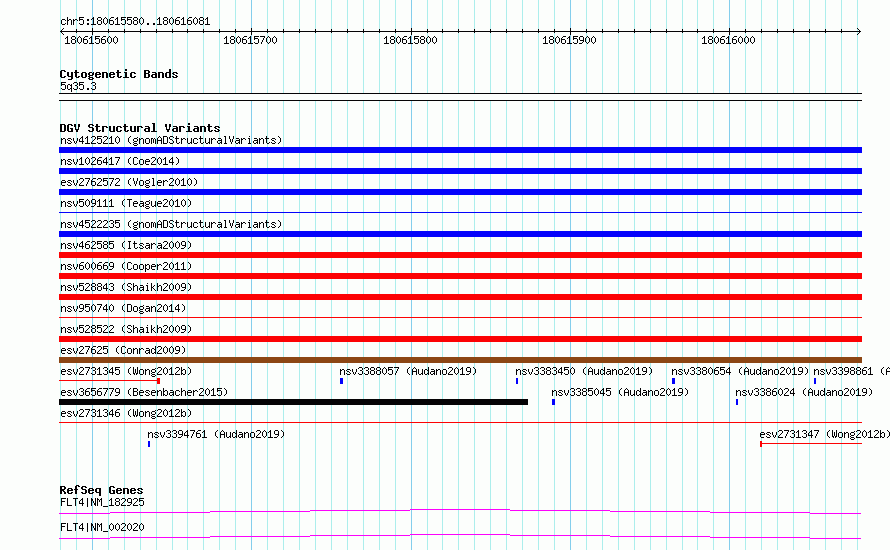Screen dimensions: 890x550
Task: Click nsv509111 (Teague2010) label
Action: pyautogui.click(x=126, y=203)
